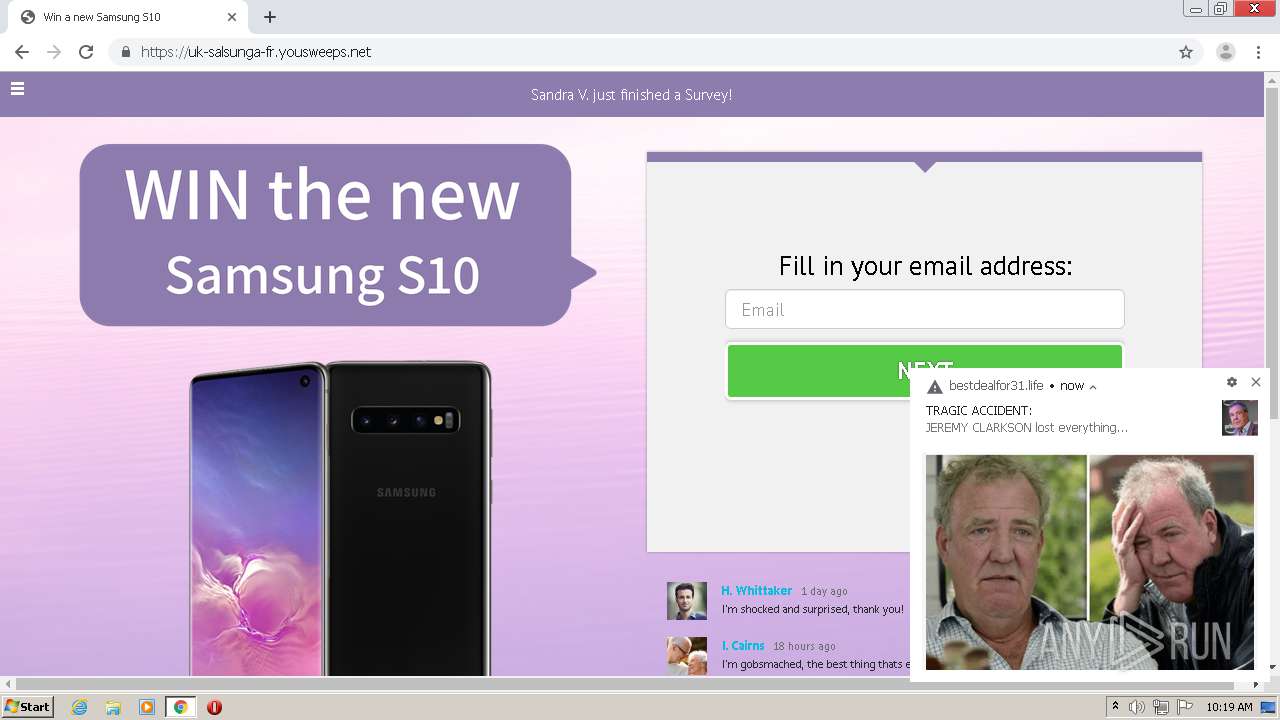
Task: Show hidden system tray icons
Action: click(x=1116, y=707)
